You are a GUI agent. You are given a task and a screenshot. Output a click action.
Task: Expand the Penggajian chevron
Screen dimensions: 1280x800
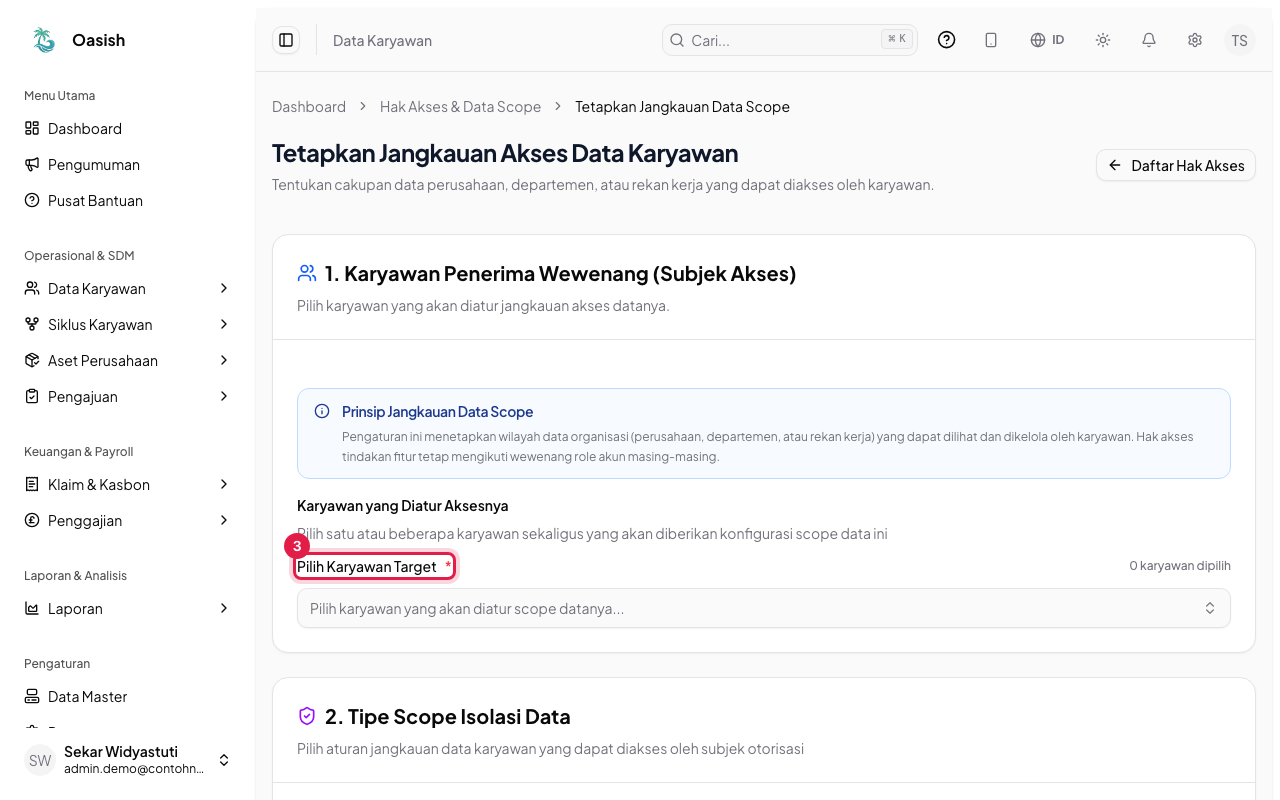[x=224, y=520]
